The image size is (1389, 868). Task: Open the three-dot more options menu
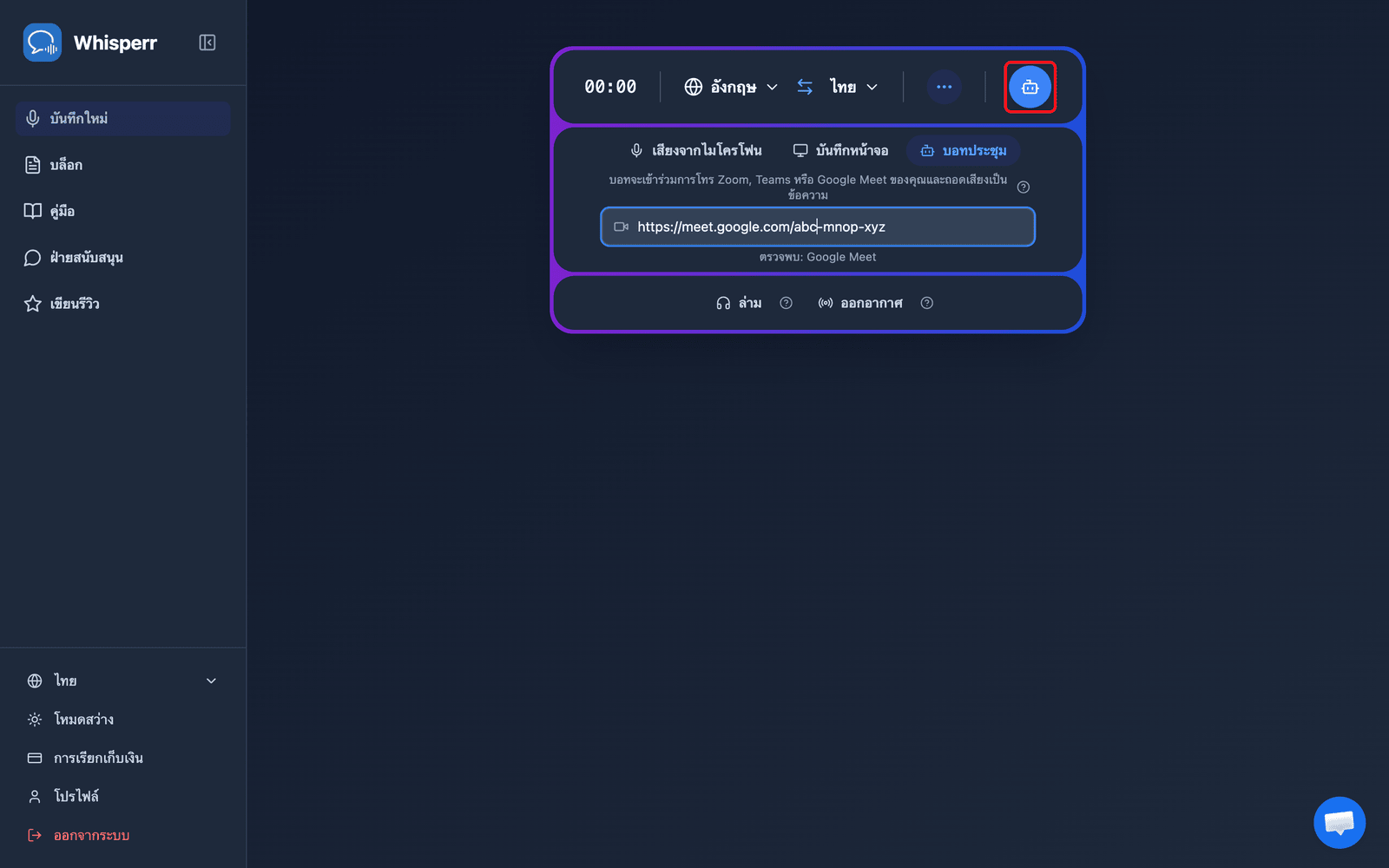tap(944, 87)
